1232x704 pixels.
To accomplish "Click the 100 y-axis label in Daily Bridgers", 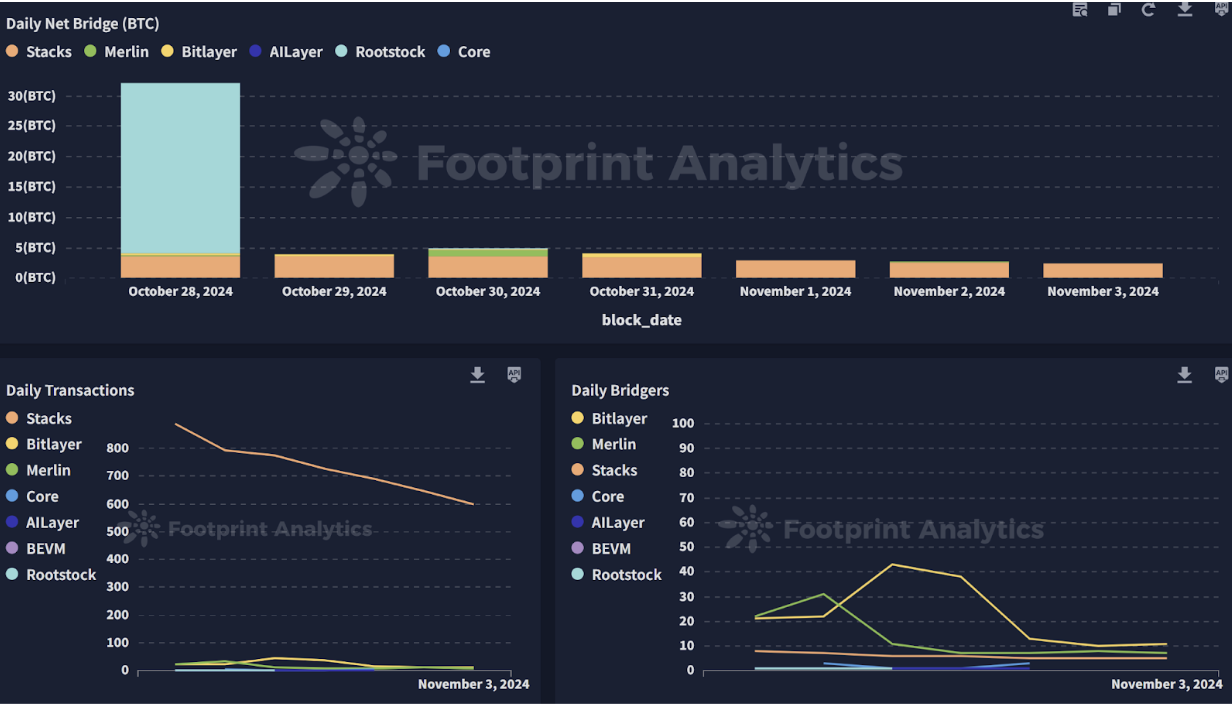I will [682, 423].
